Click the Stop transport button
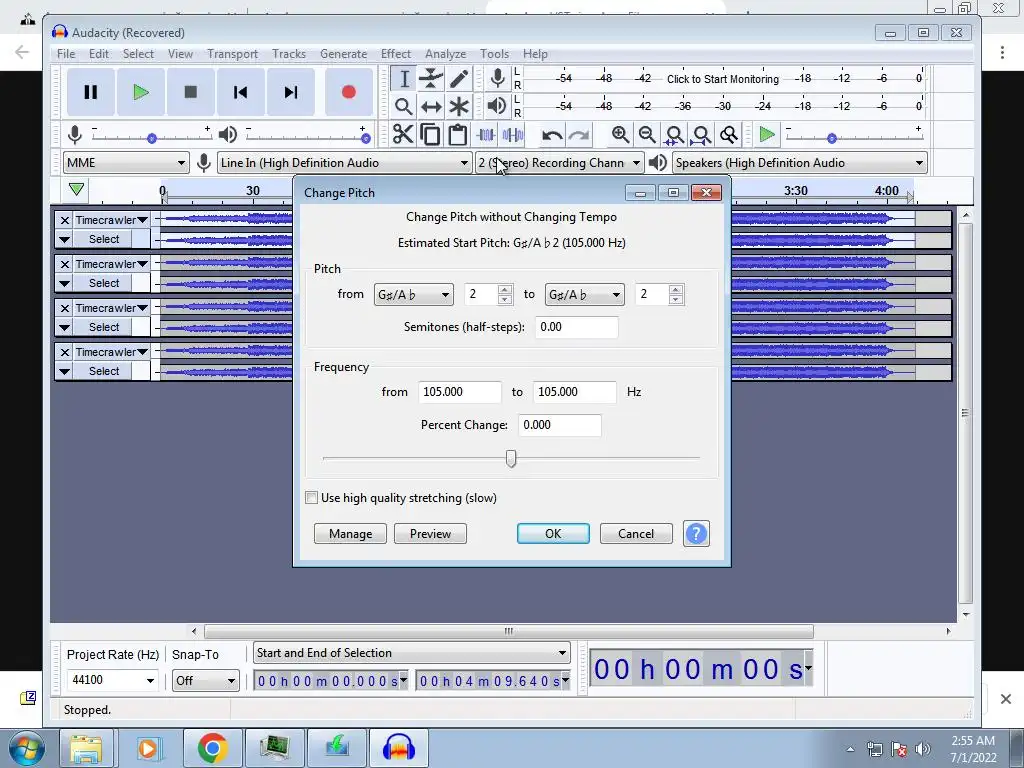 [x=191, y=92]
